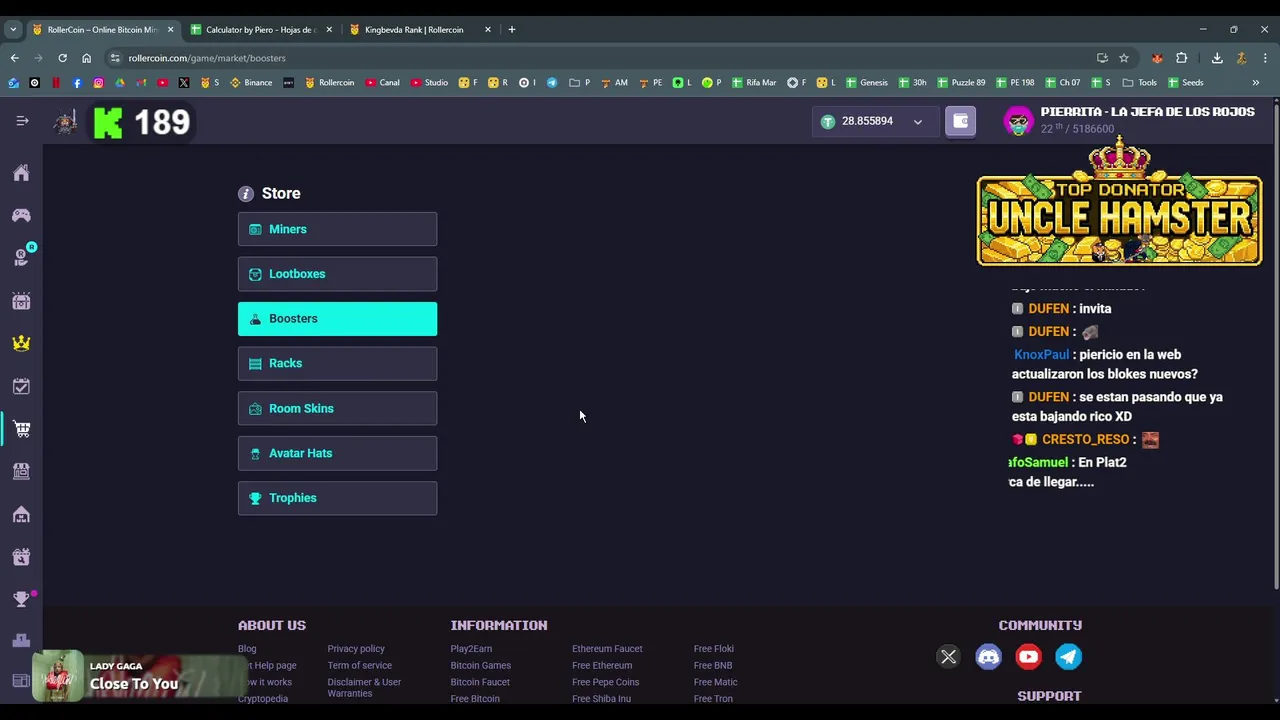Click the page vertical scrollbar
1280x720 pixels.
click(1275, 345)
